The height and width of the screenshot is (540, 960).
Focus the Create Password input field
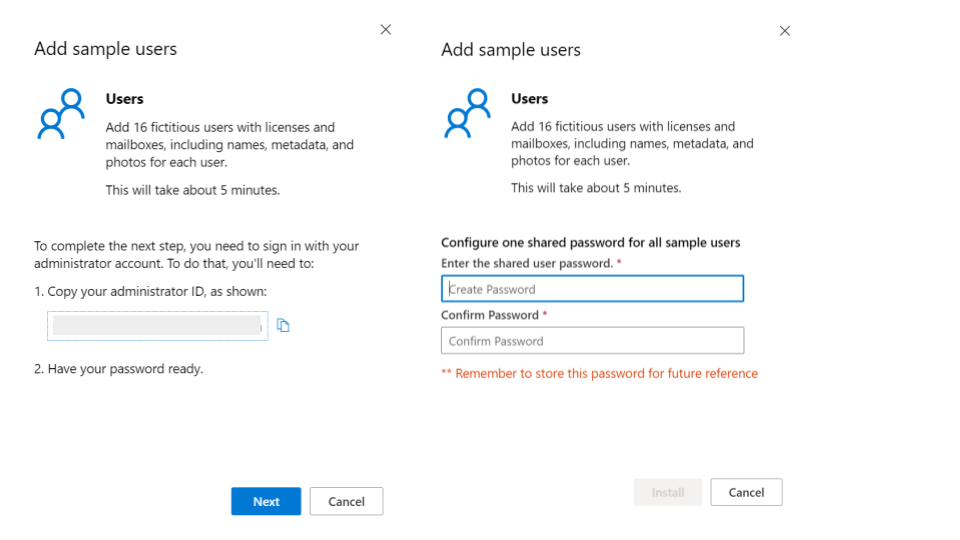(x=592, y=289)
